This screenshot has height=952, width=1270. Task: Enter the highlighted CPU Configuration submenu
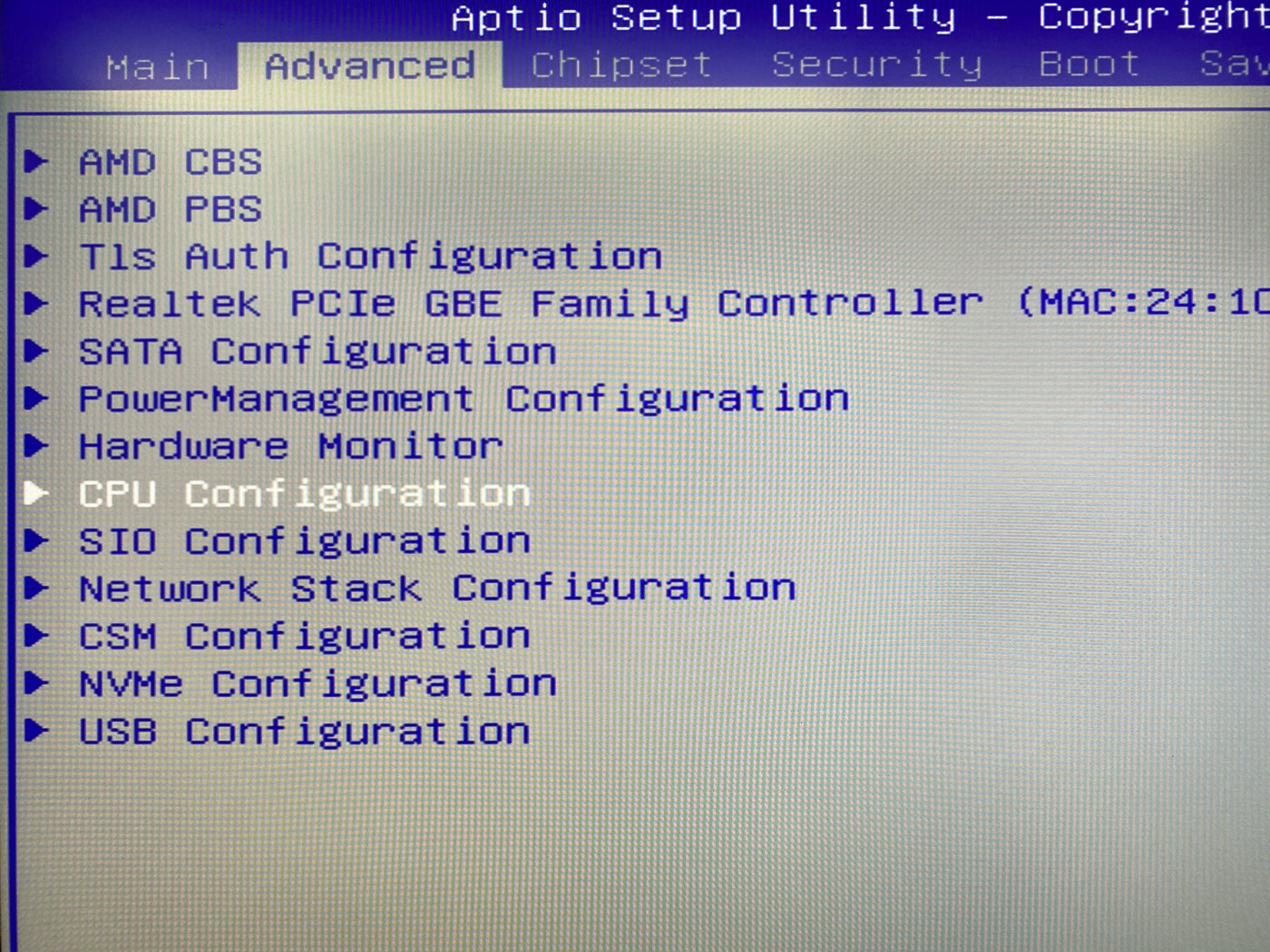coord(304,492)
